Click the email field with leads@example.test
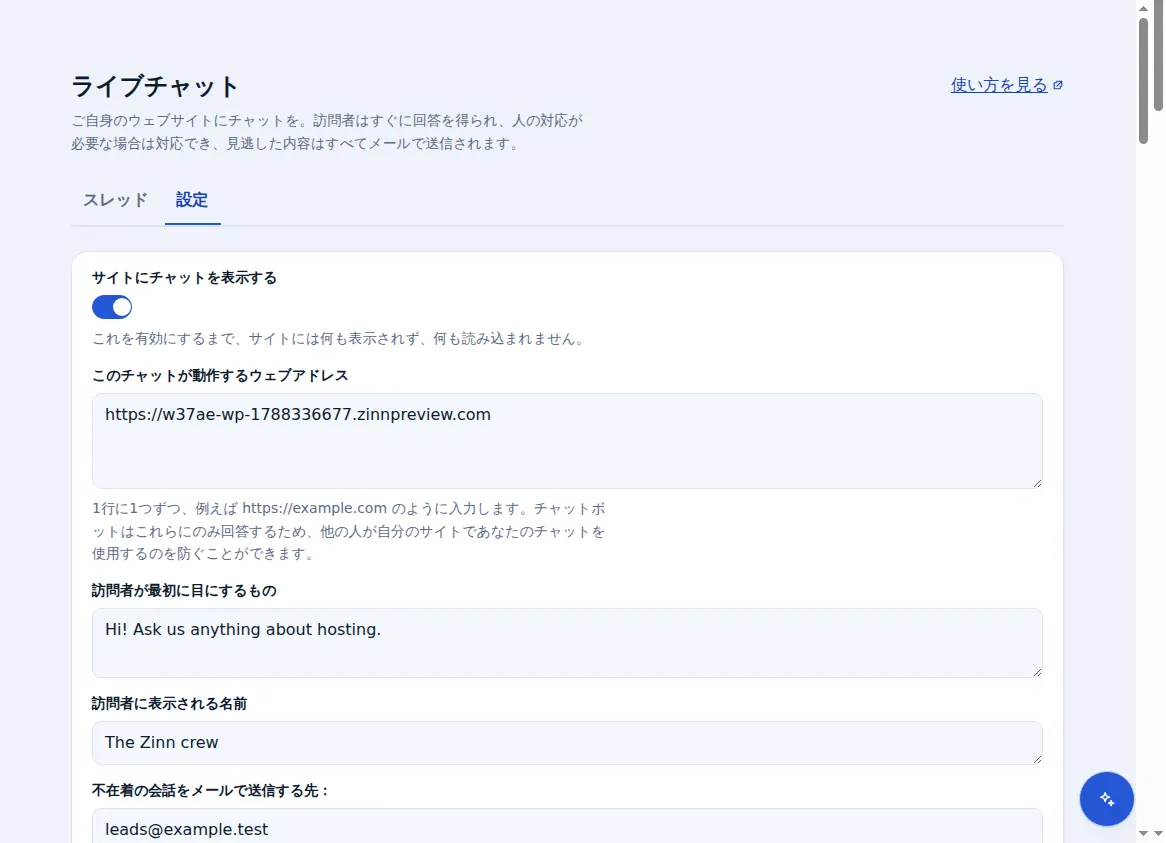The image size is (1166, 843). tap(567, 827)
